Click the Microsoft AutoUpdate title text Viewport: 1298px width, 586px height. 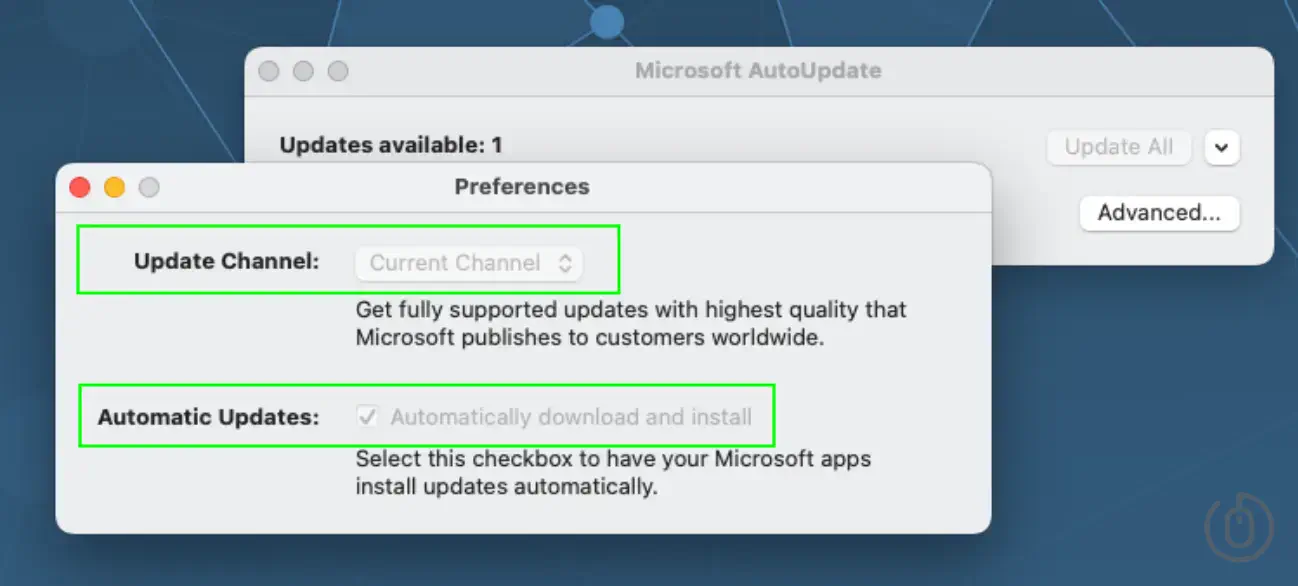tap(758, 71)
